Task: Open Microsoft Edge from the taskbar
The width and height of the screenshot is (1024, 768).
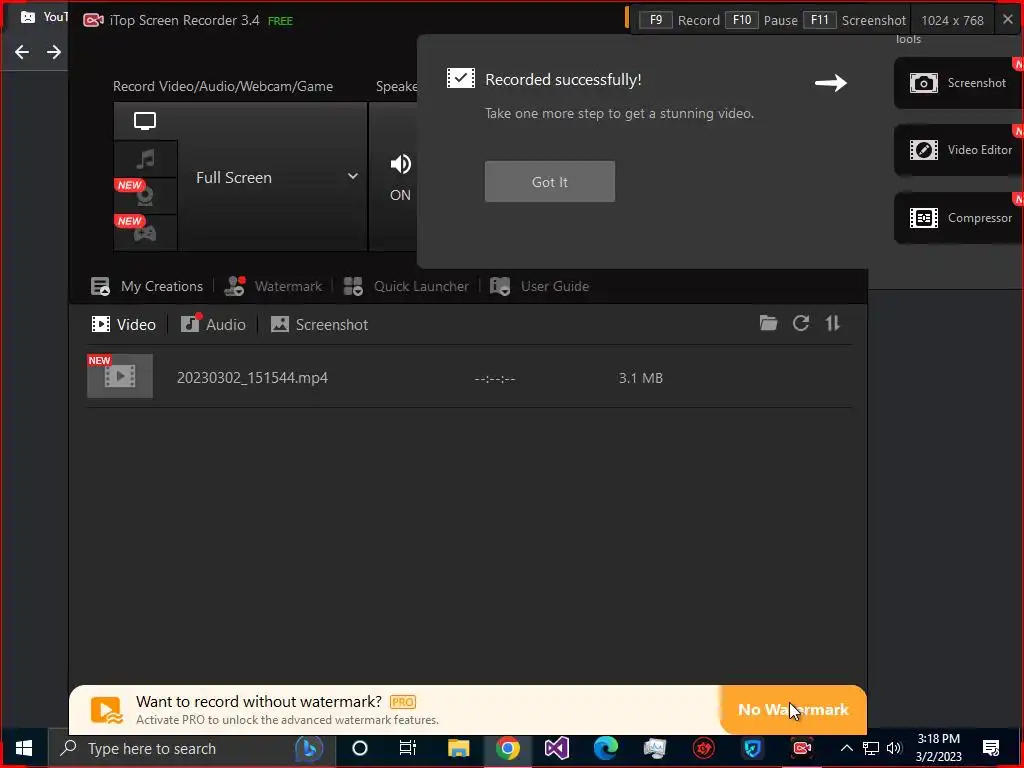Action: coord(606,748)
